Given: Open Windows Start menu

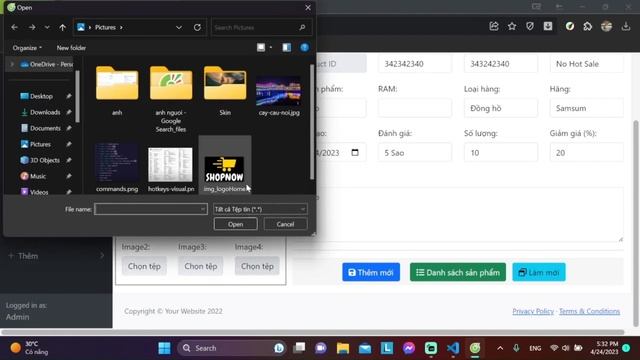Looking at the screenshot, I should (x=164, y=348).
